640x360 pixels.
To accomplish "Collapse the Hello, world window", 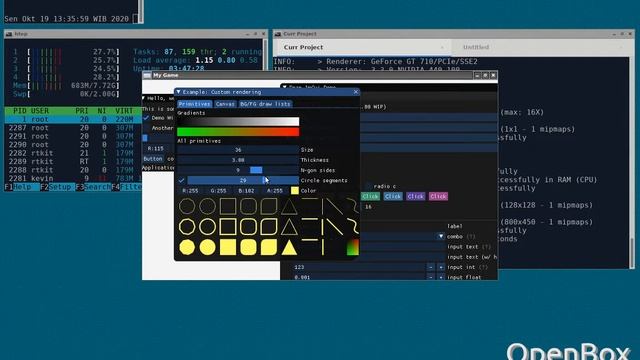I will (144, 98).
